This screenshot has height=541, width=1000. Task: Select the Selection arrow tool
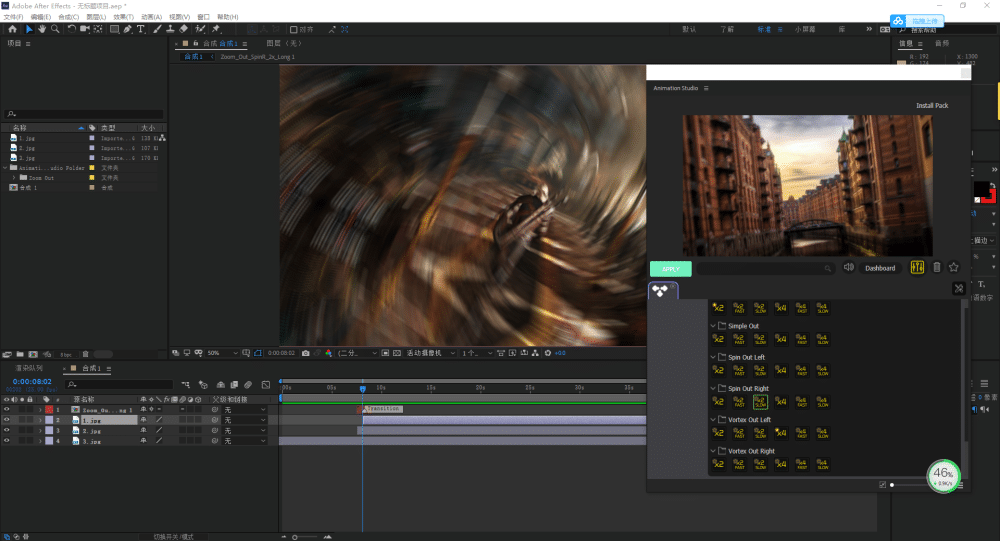[x=29, y=29]
